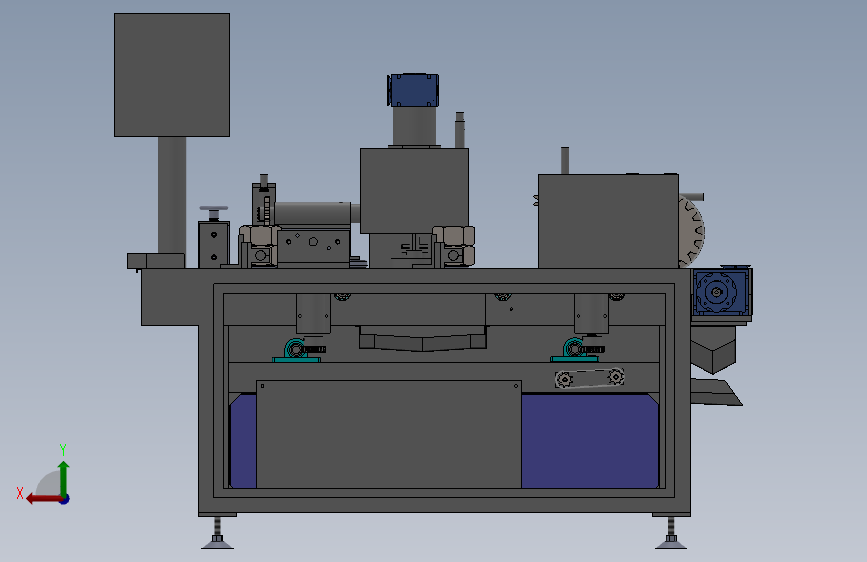The width and height of the screenshot is (867, 562).
Task: Select the blue gearbox reducer on right side
Action: [721, 292]
